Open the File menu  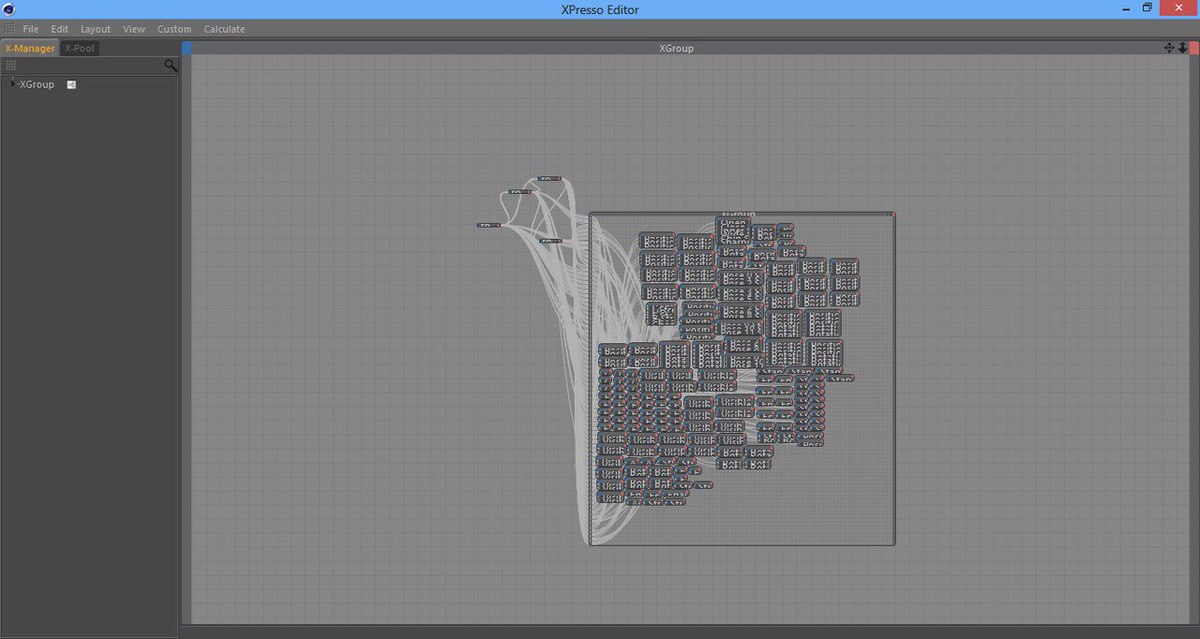click(x=31, y=29)
